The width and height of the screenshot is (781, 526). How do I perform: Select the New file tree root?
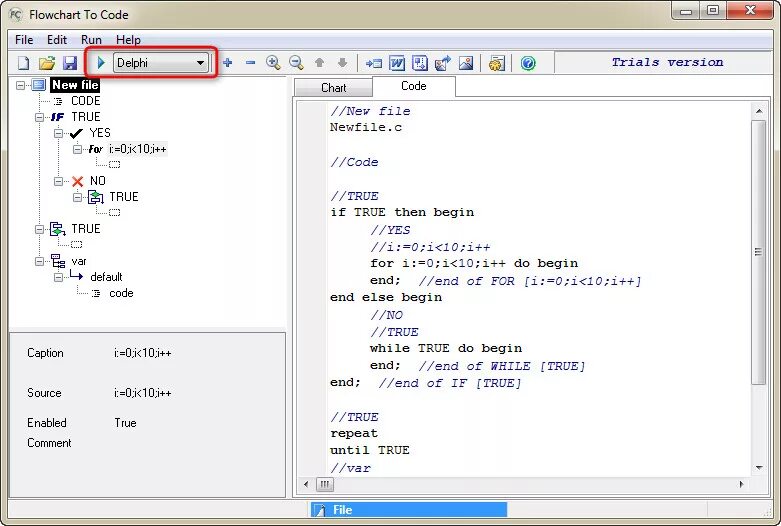click(75, 85)
